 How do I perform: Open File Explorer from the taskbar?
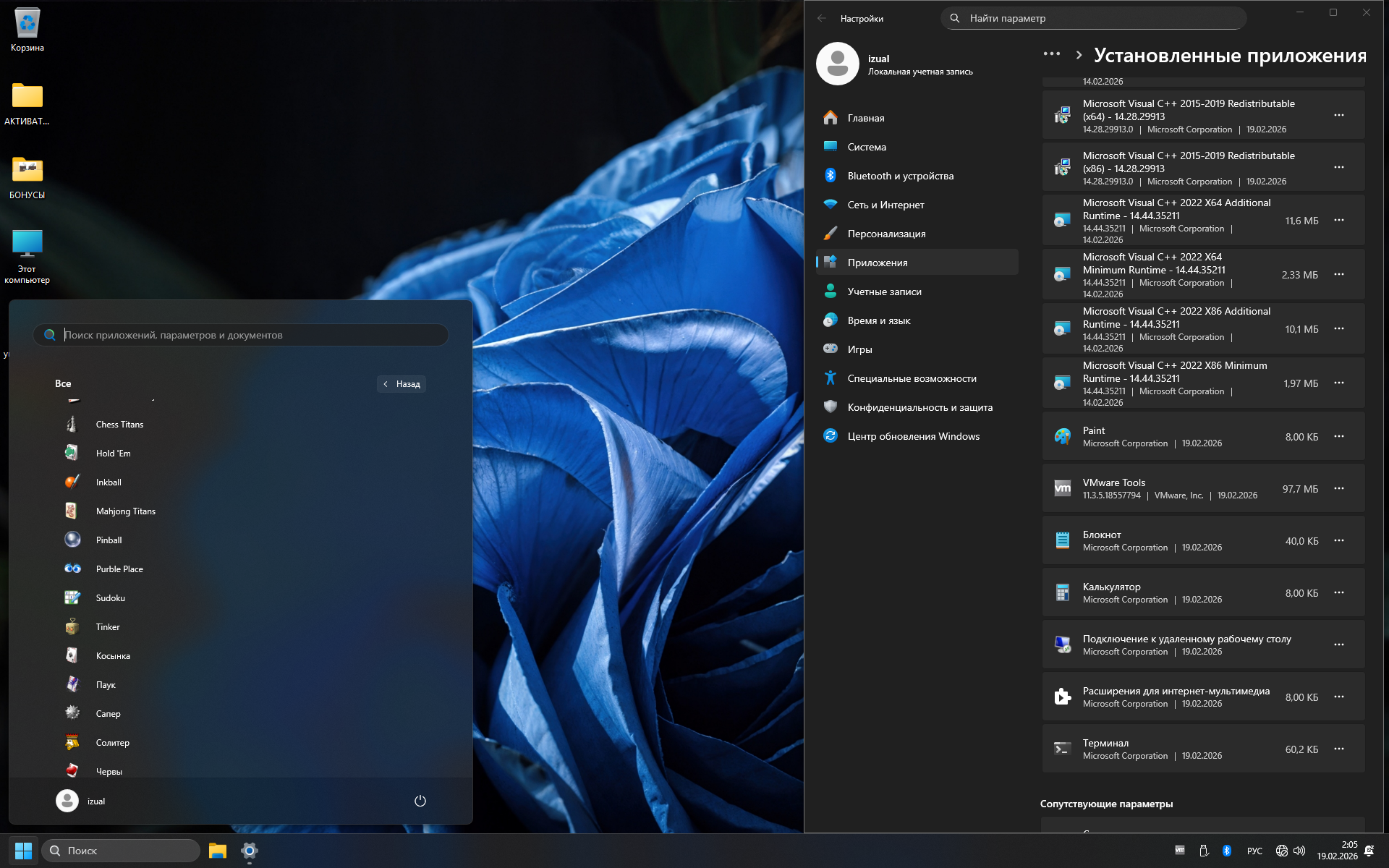pyautogui.click(x=217, y=851)
